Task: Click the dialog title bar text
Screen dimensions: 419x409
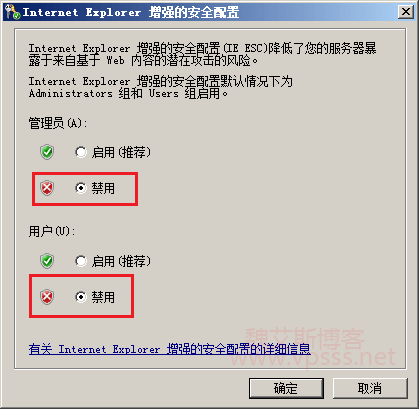Action: click(131, 12)
